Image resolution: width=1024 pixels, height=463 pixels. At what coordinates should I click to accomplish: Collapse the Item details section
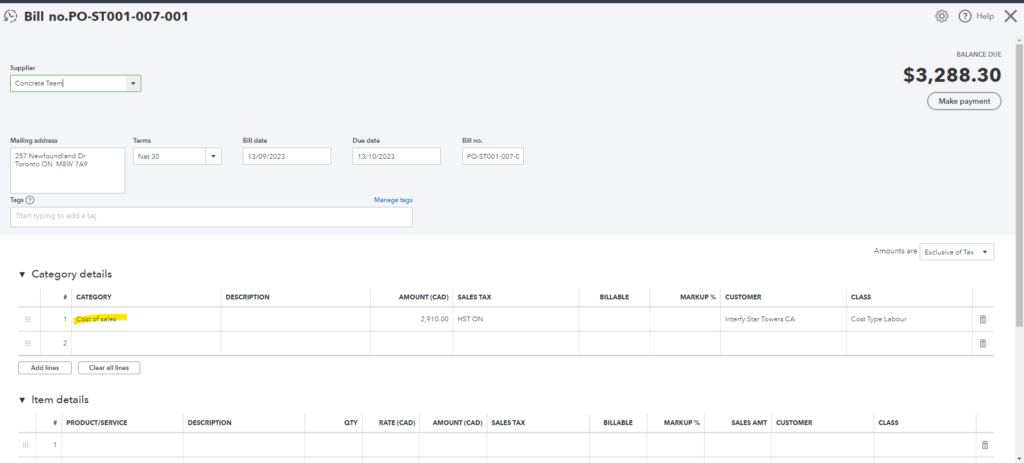click(x=23, y=400)
